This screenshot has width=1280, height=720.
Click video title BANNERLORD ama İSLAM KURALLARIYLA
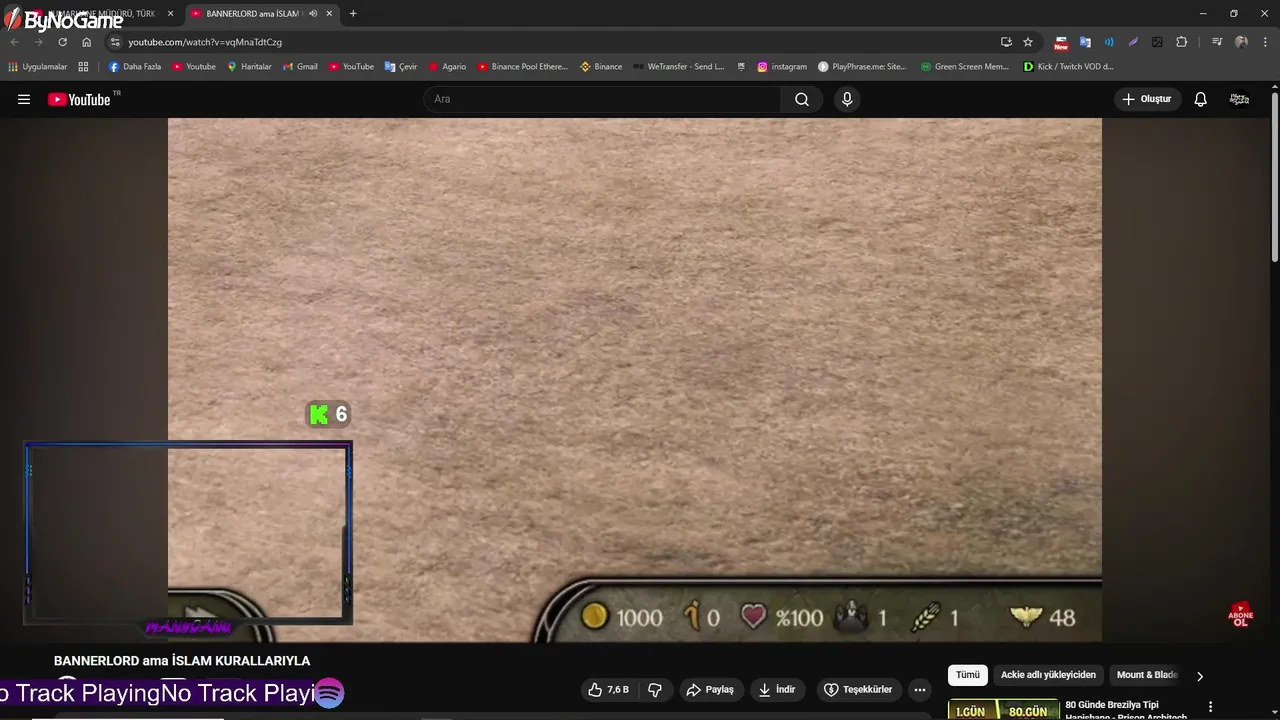(182, 661)
